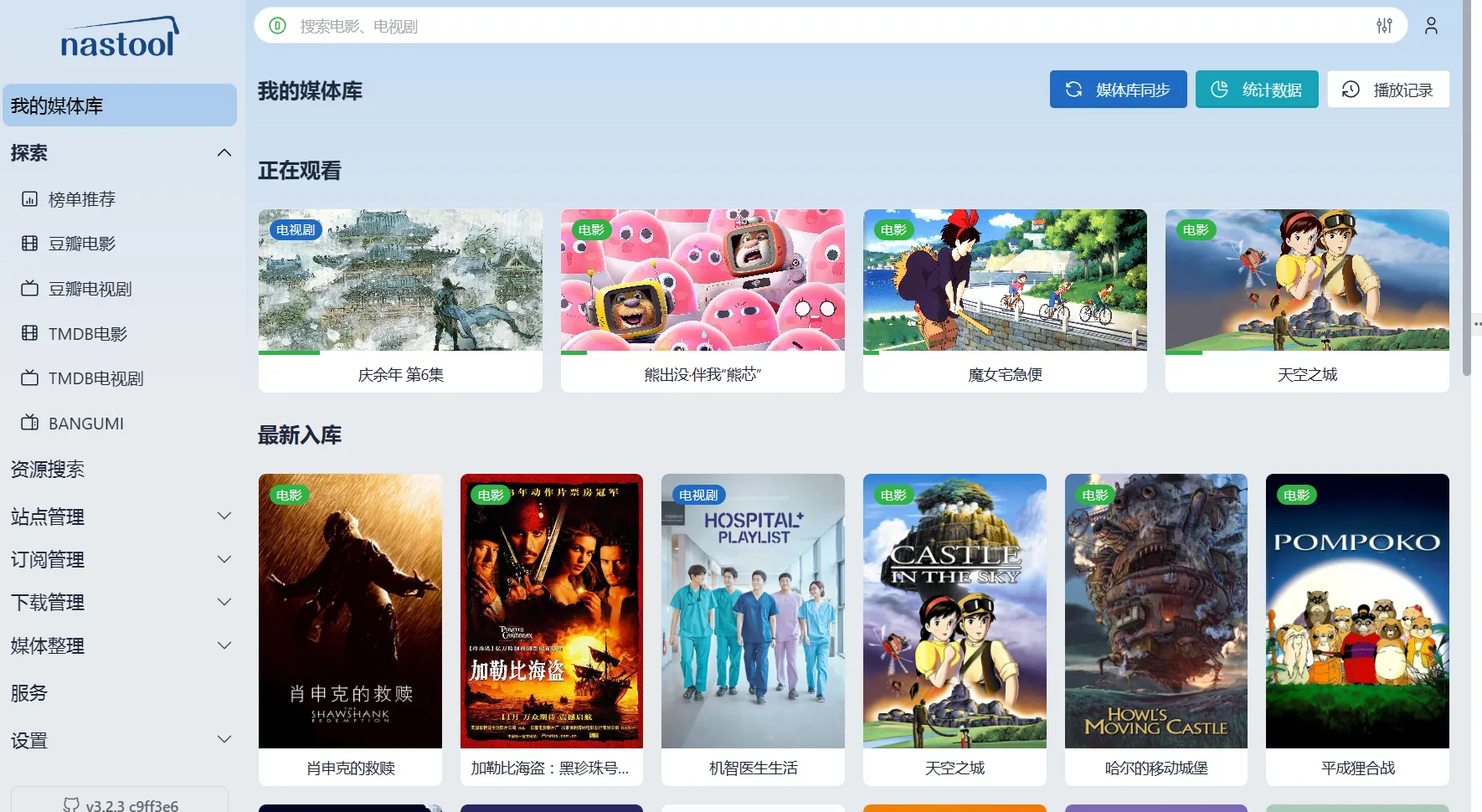
Task: Click the nastool logo
Action: (119, 38)
